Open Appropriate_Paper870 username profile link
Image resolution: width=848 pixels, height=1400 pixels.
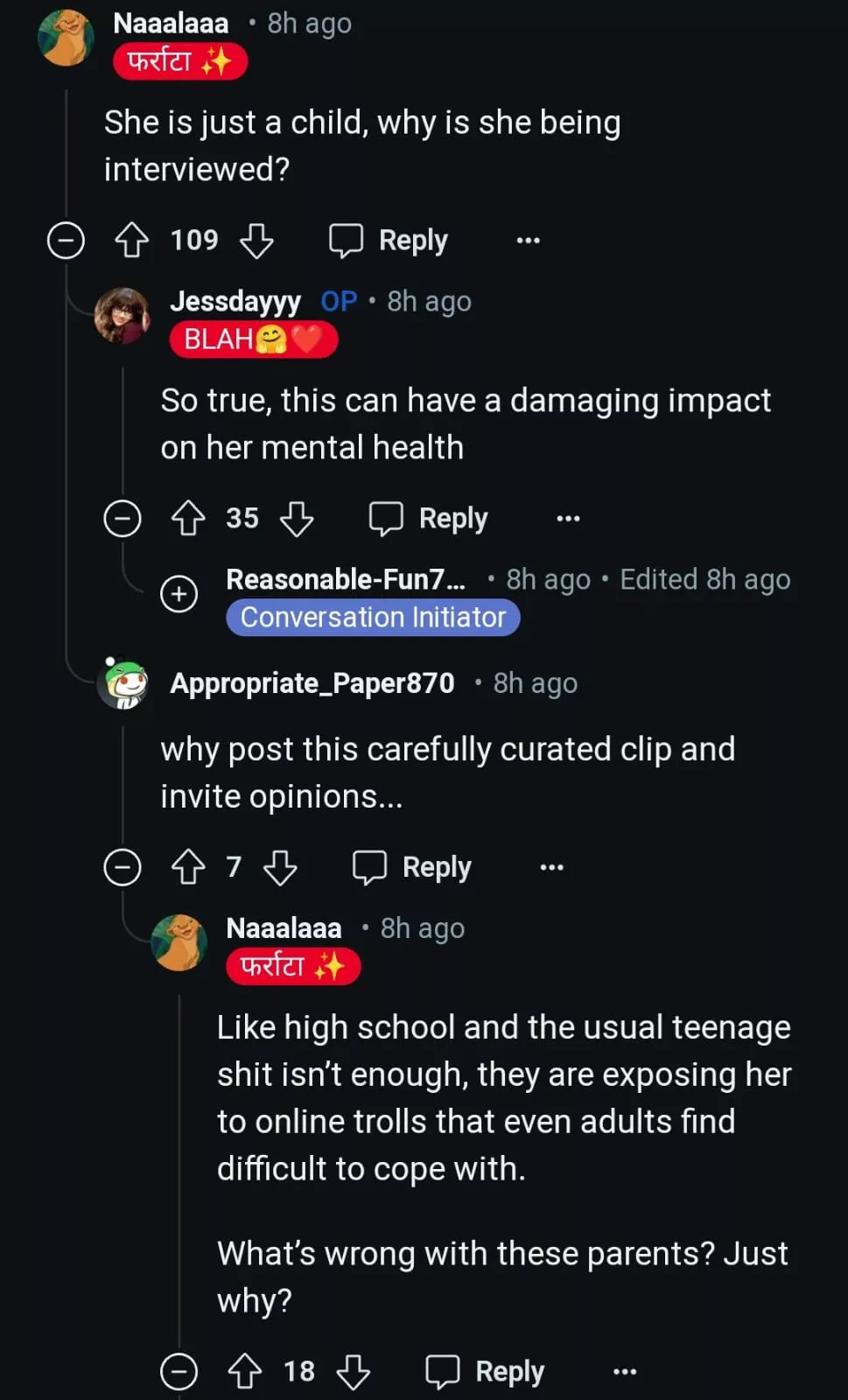click(312, 682)
